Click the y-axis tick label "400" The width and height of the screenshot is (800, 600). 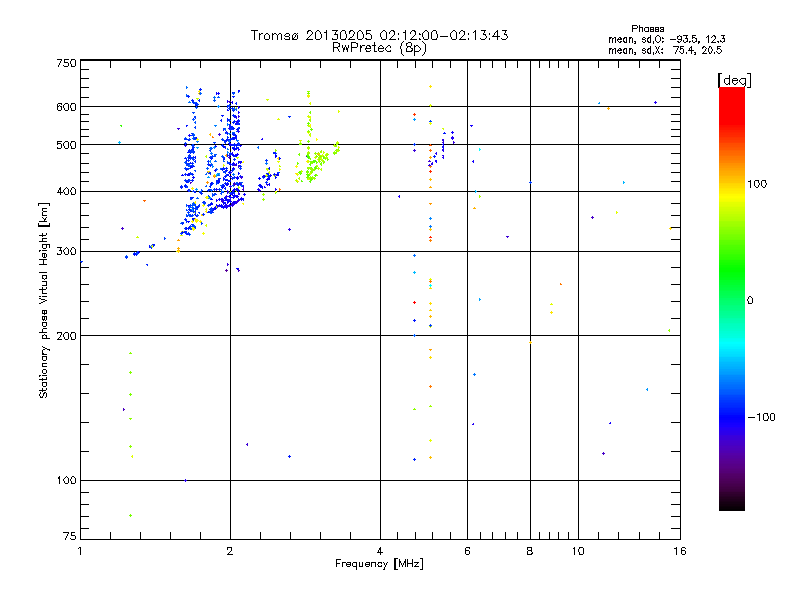(66, 191)
